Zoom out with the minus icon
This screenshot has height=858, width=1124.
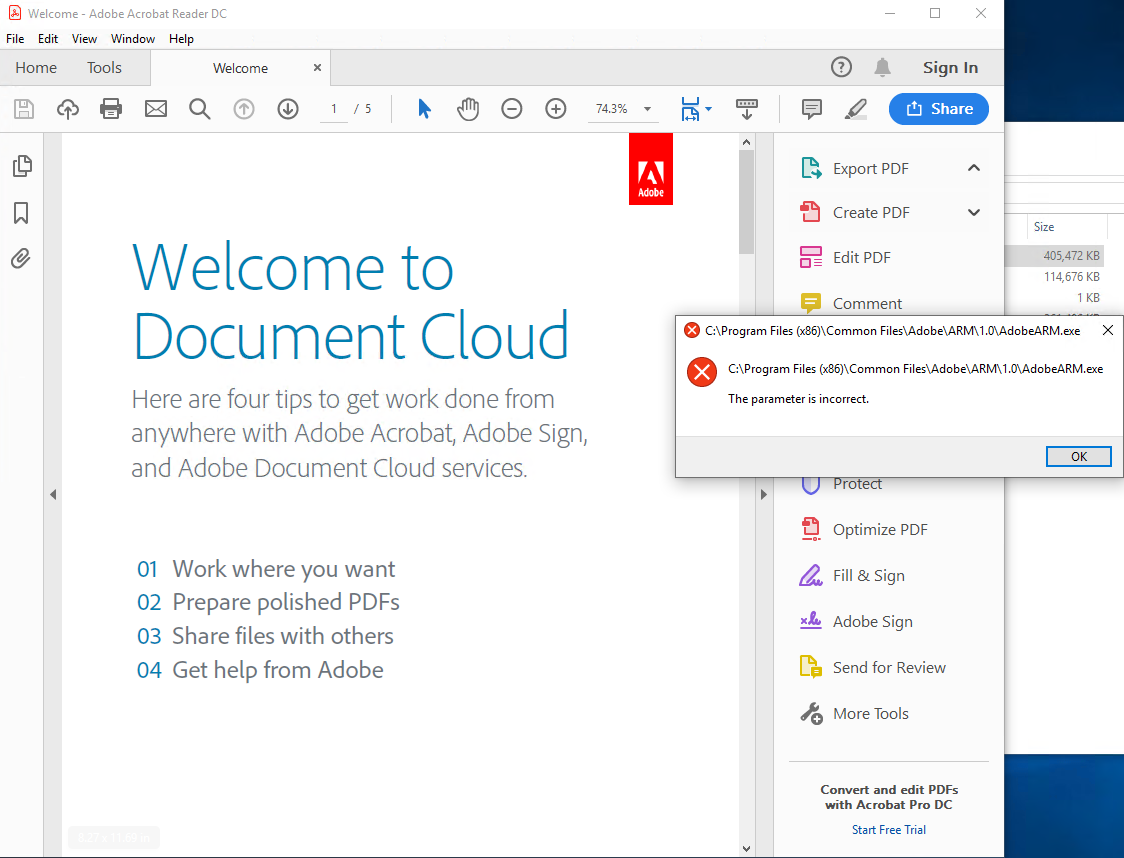[x=512, y=109]
